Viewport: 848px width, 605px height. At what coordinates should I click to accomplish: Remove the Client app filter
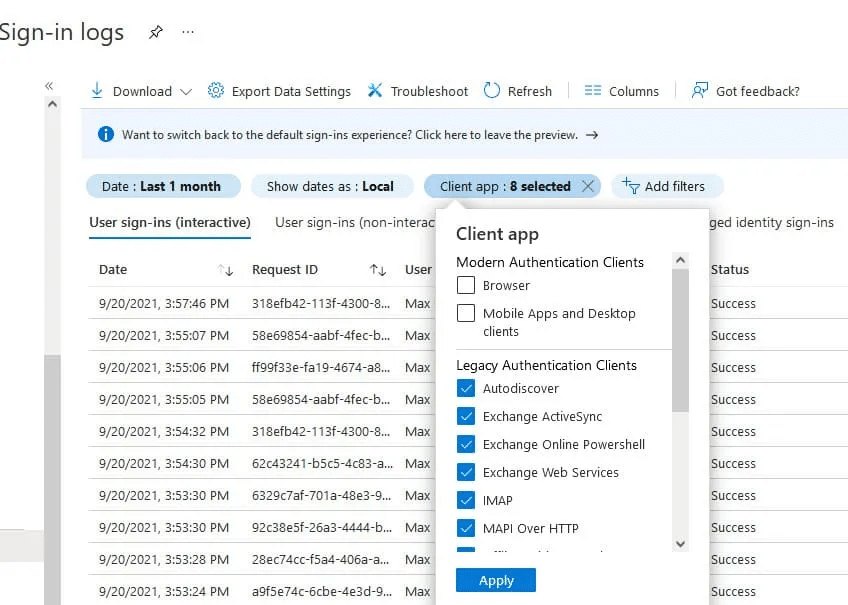point(588,186)
